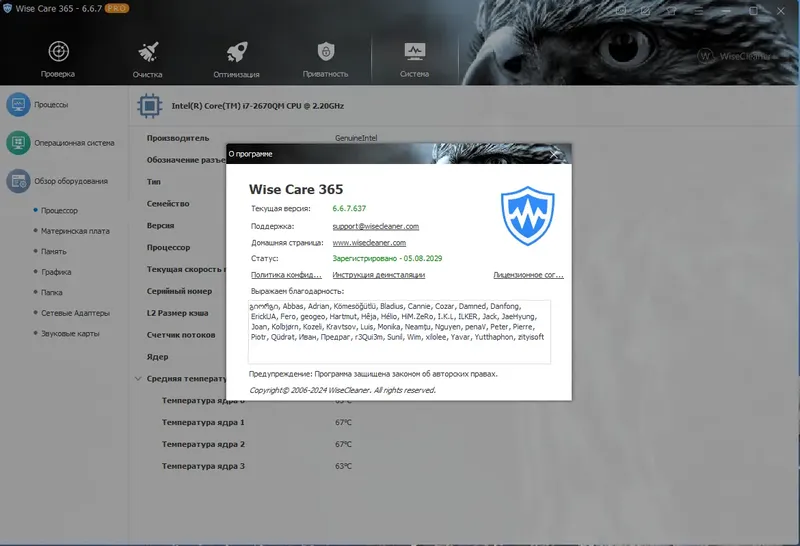
Task: Click the Wise Care 365 title bar shield icon
Action: click(7, 8)
